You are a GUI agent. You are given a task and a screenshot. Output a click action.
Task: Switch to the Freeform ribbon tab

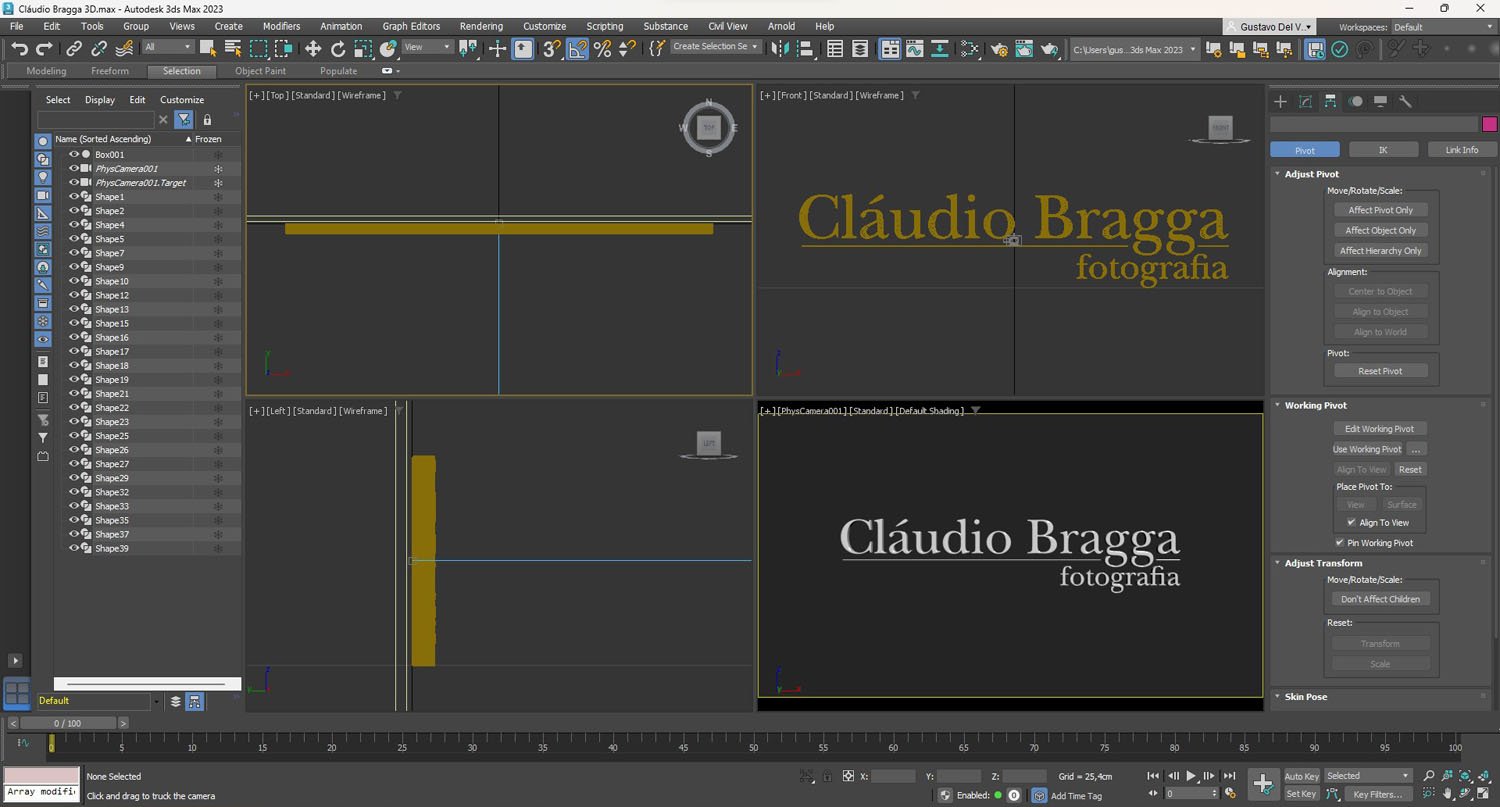click(110, 71)
